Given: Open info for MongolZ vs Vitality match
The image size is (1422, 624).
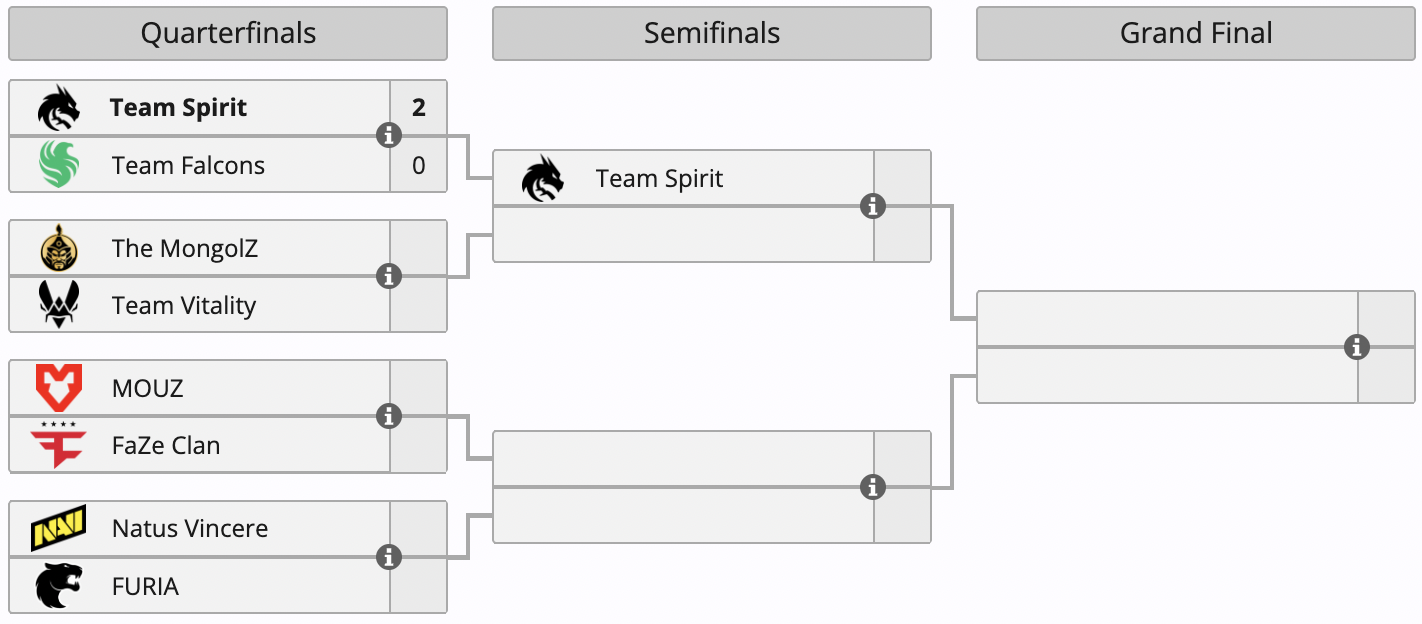Looking at the screenshot, I should (x=389, y=276).
